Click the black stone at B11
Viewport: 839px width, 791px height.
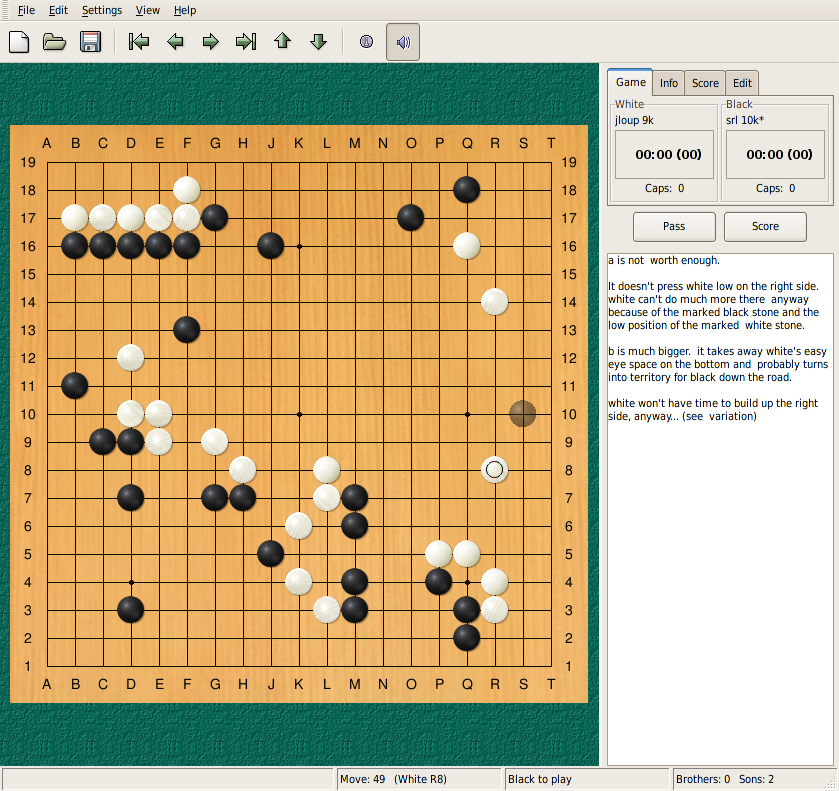pos(75,386)
